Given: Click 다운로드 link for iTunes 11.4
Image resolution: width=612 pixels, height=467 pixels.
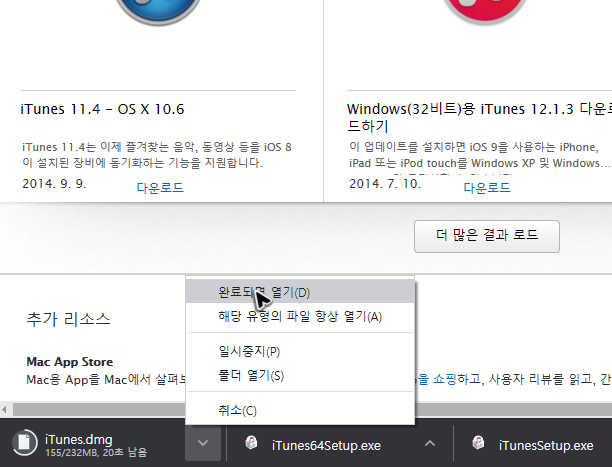Looking at the screenshot, I should coord(160,188).
